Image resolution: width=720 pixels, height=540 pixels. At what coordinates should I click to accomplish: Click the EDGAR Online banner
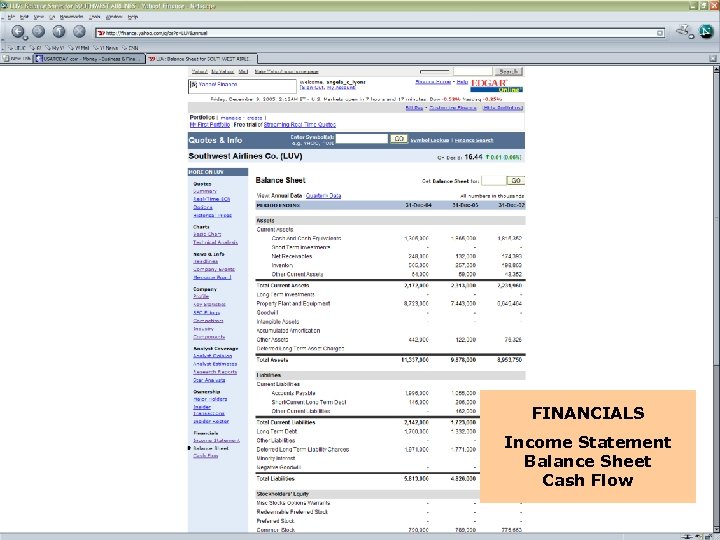click(496, 85)
